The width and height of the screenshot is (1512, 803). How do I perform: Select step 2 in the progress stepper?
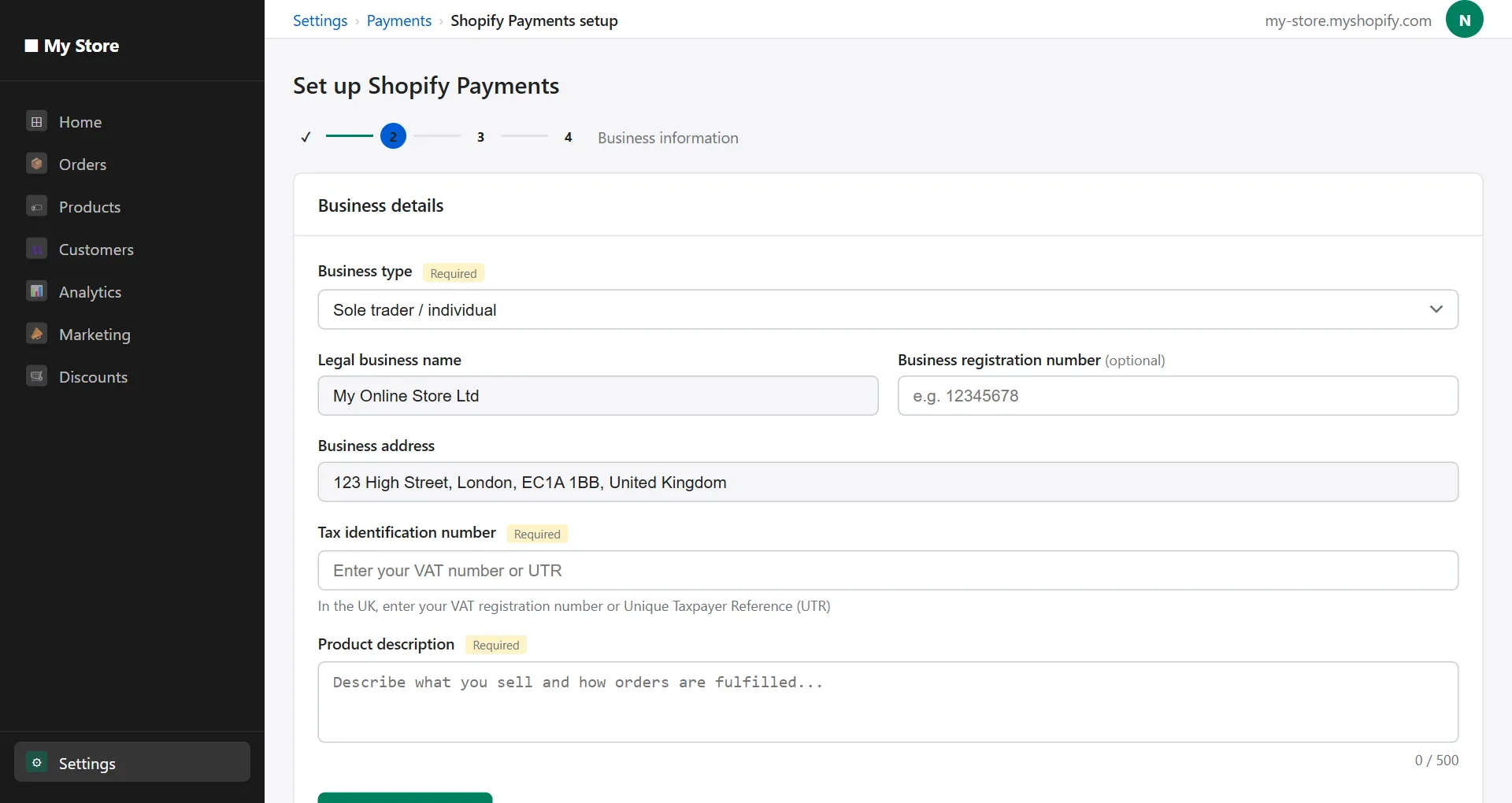[x=393, y=136]
